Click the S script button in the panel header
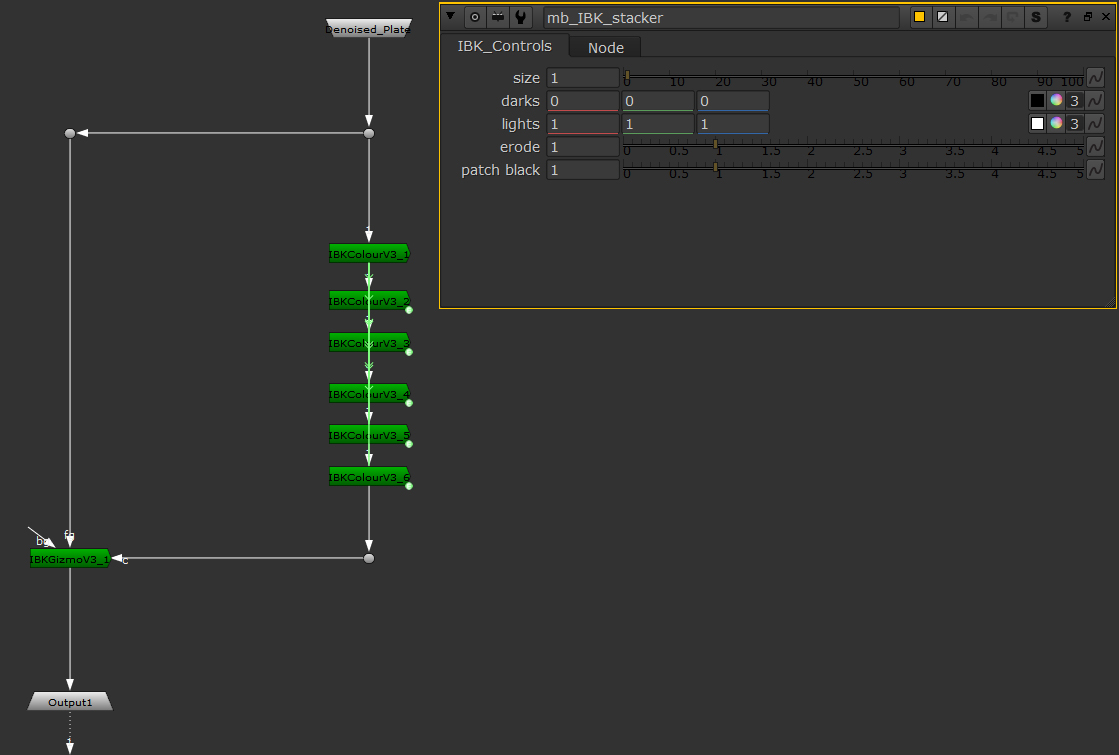This screenshot has height=755, width=1119. click(1036, 17)
